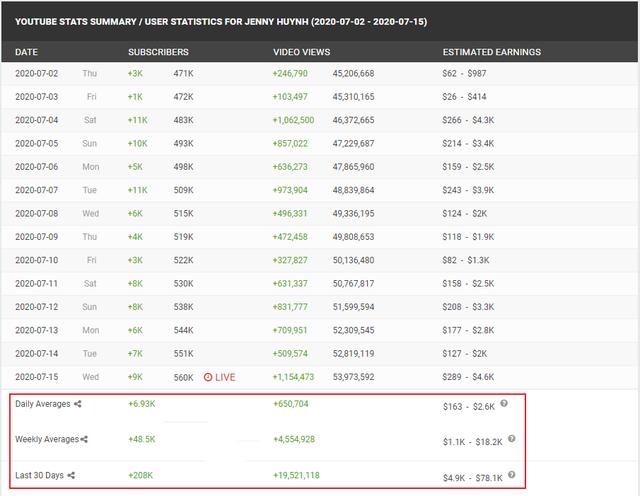Click the red LIVE indicator on 2020-07-15

220,377
